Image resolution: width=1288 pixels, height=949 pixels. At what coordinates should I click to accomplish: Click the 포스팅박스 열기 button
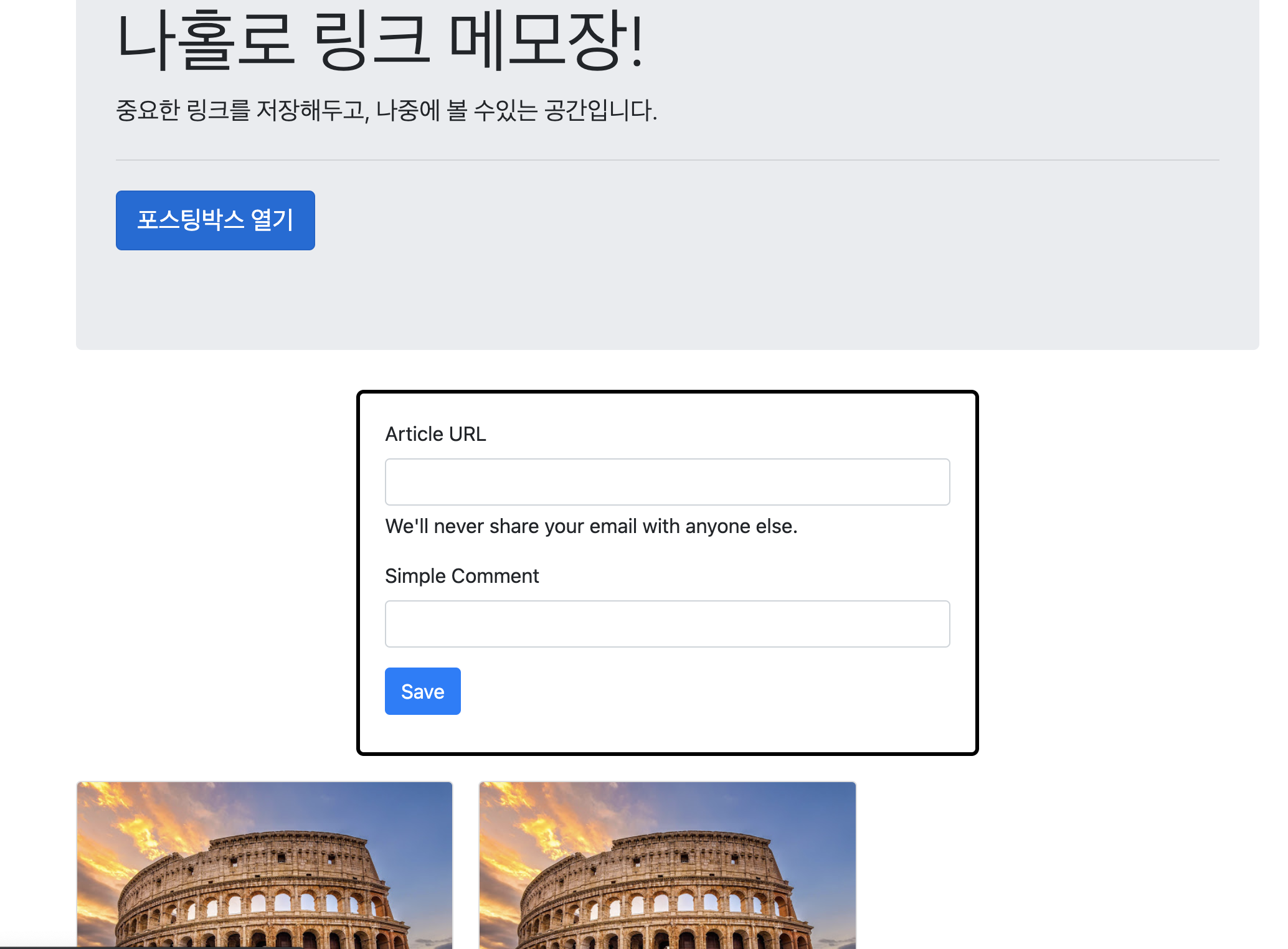tap(215, 220)
